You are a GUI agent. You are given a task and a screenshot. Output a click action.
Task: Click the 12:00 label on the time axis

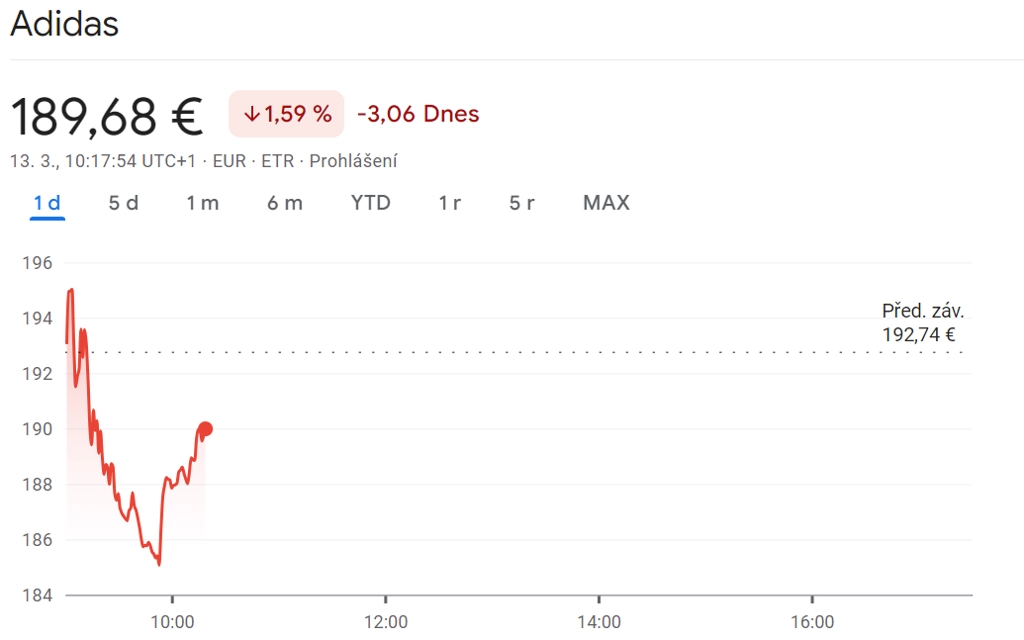(x=385, y=621)
